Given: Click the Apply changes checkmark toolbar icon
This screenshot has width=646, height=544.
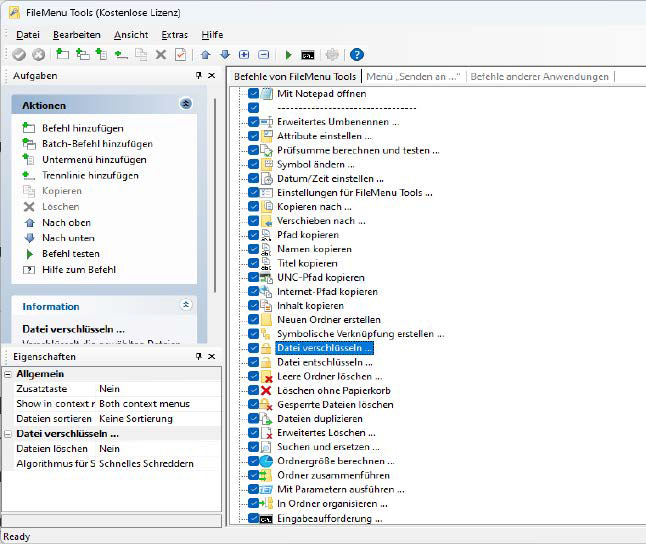Looking at the screenshot, I should pos(19,54).
